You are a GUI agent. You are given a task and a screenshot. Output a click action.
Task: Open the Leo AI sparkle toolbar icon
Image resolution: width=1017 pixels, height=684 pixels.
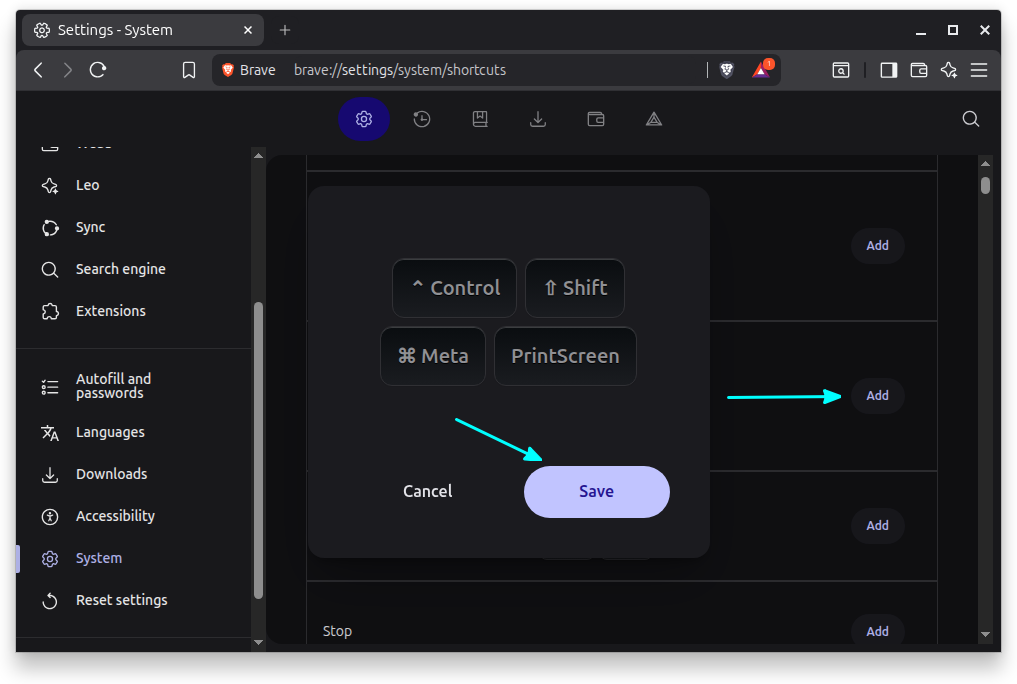click(949, 70)
